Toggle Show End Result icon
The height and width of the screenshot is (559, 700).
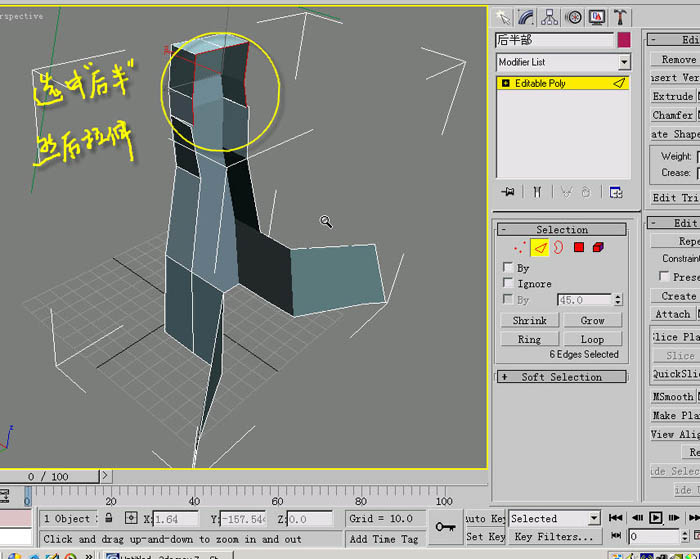pyautogui.click(x=537, y=192)
